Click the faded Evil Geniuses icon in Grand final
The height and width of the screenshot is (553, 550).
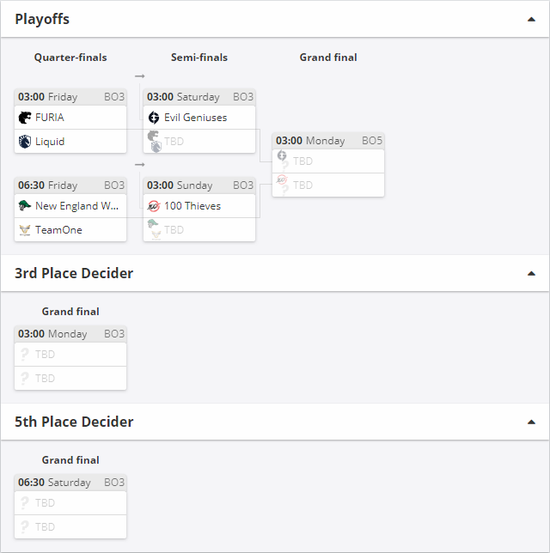pyautogui.click(x=282, y=155)
